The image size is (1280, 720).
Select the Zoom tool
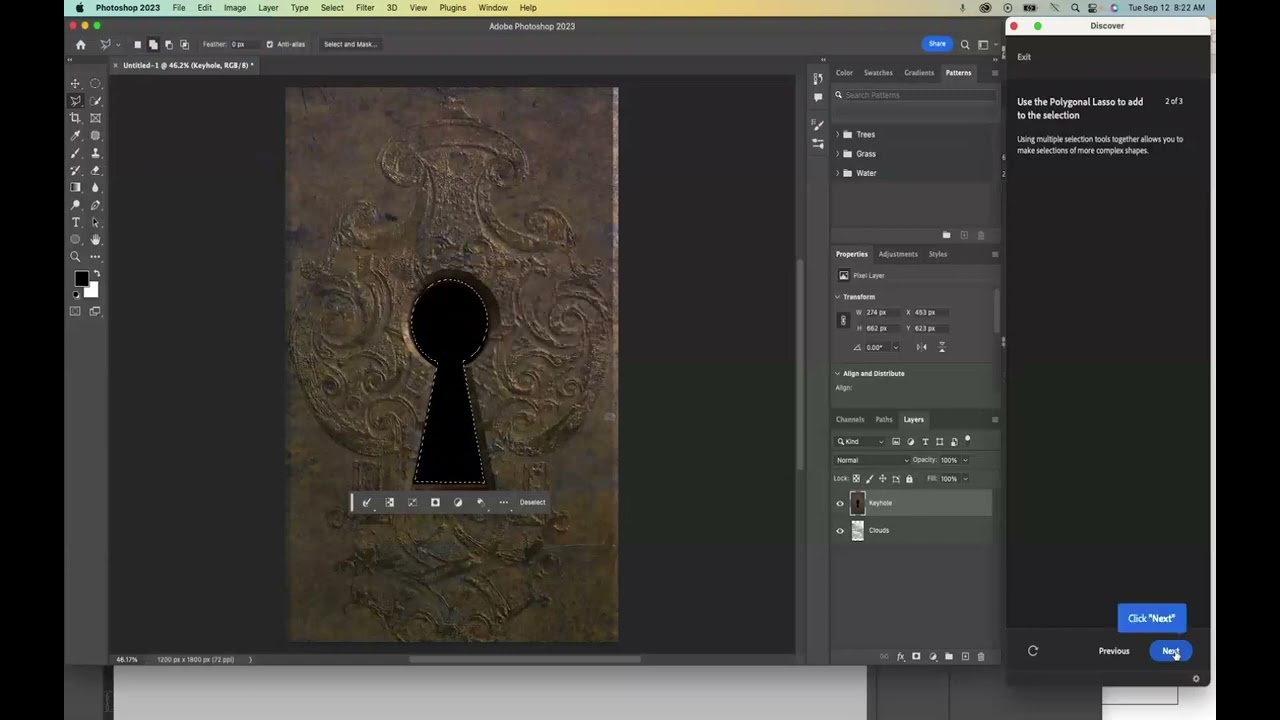(x=75, y=257)
